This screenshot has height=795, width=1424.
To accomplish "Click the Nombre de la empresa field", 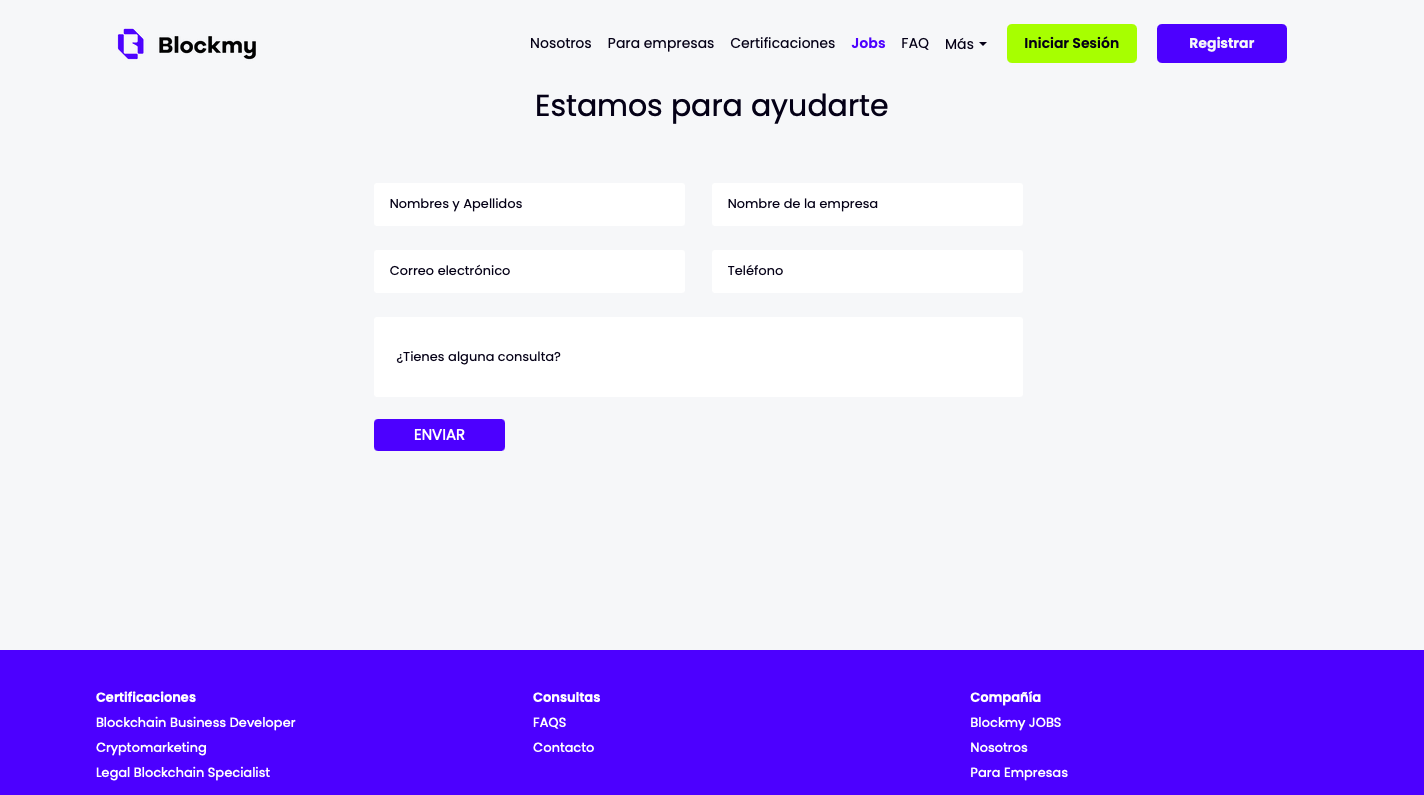I will pyautogui.click(x=866, y=204).
